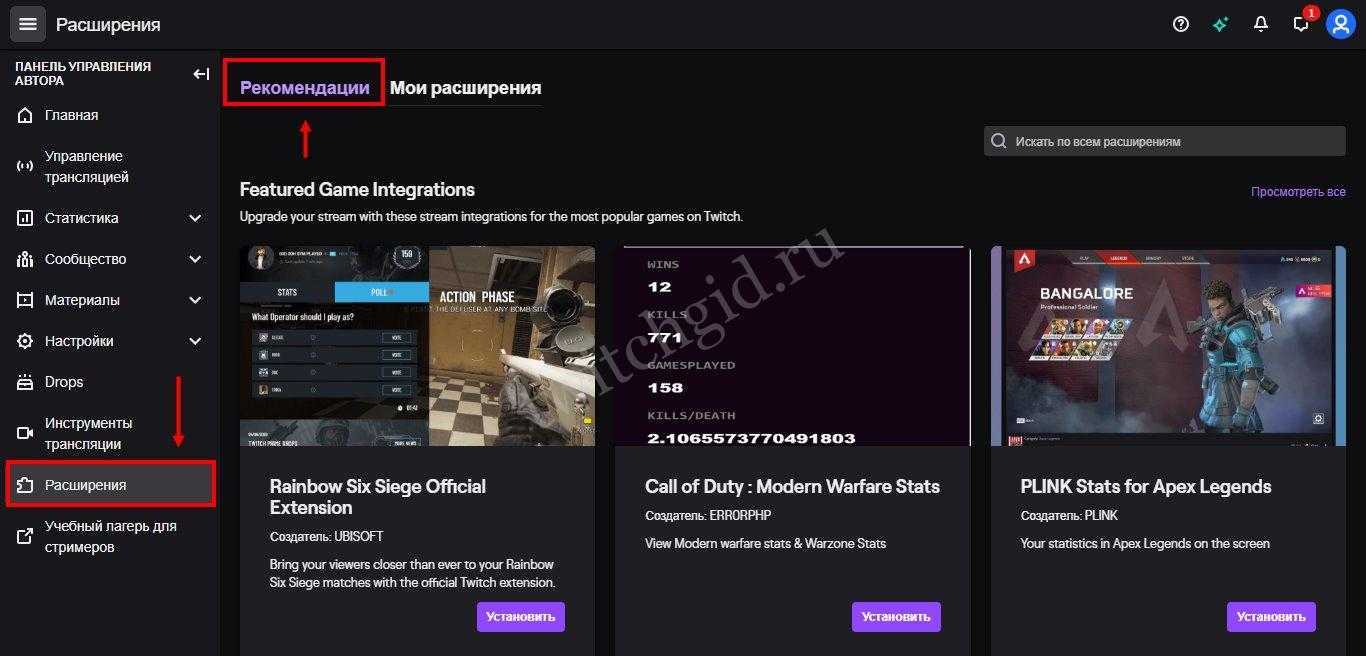This screenshot has height=656, width=1366.
Task: Click the puzzle icon beside Расширения
Action: 26,485
